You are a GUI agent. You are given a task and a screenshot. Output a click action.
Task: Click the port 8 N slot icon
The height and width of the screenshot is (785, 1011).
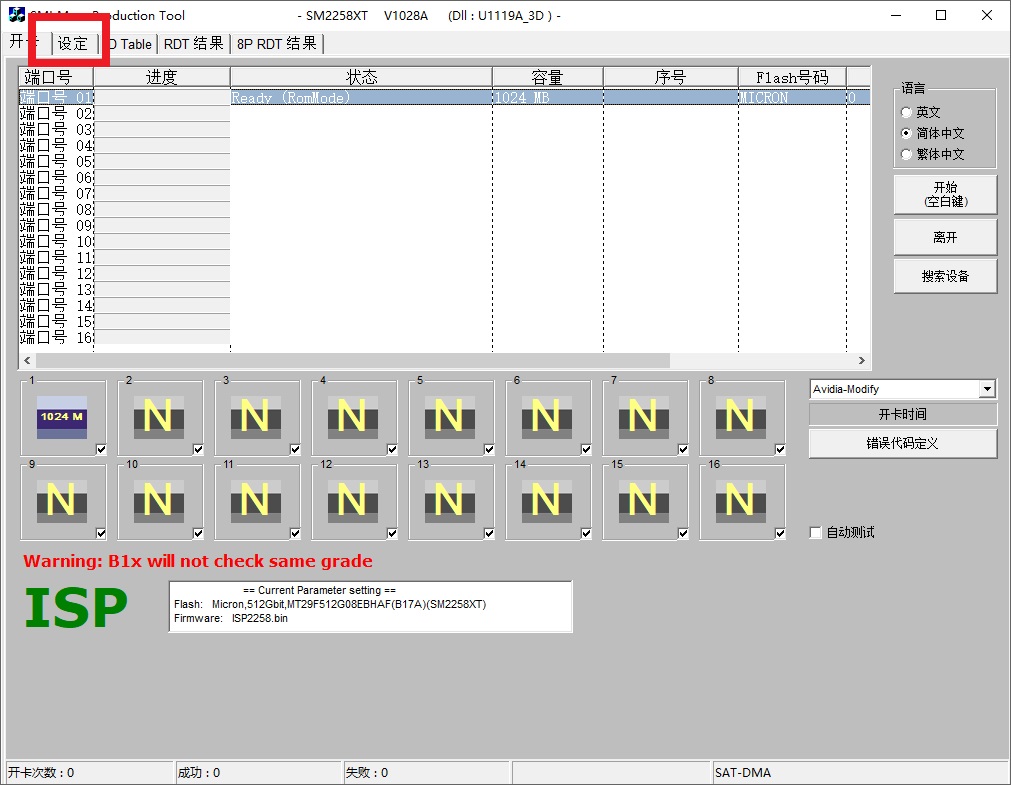click(x=740, y=417)
